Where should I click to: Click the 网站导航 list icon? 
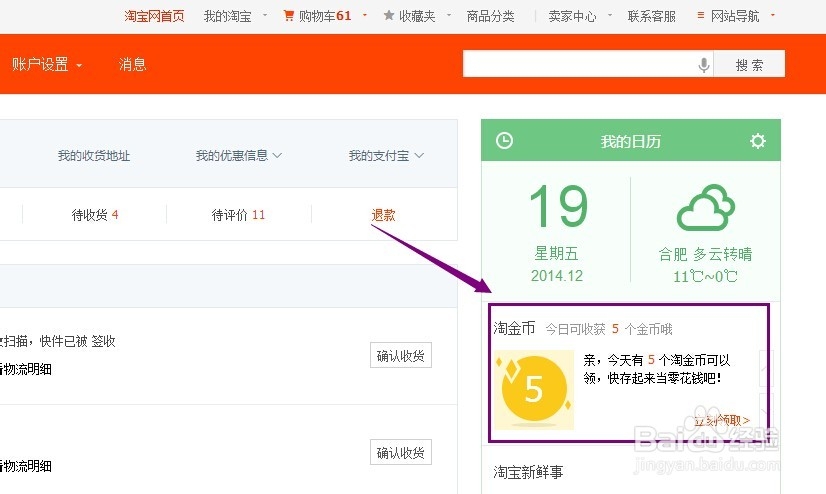coord(701,16)
